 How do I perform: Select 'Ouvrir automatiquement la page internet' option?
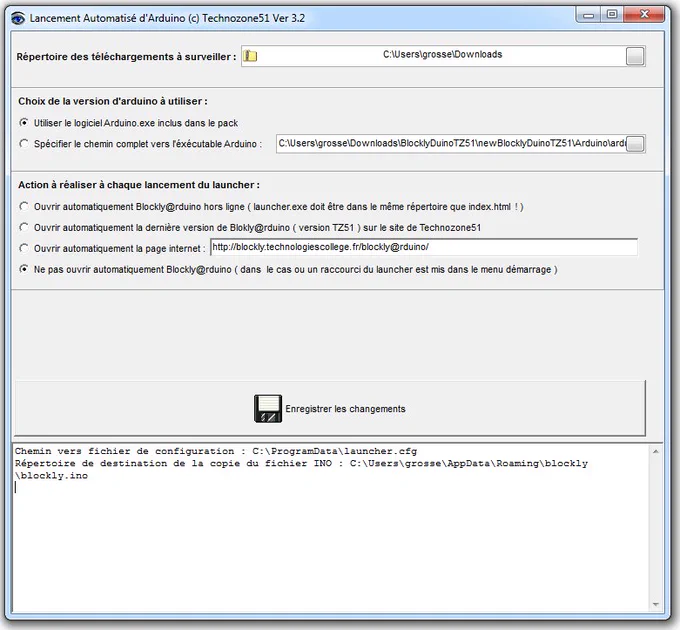tap(112, 248)
